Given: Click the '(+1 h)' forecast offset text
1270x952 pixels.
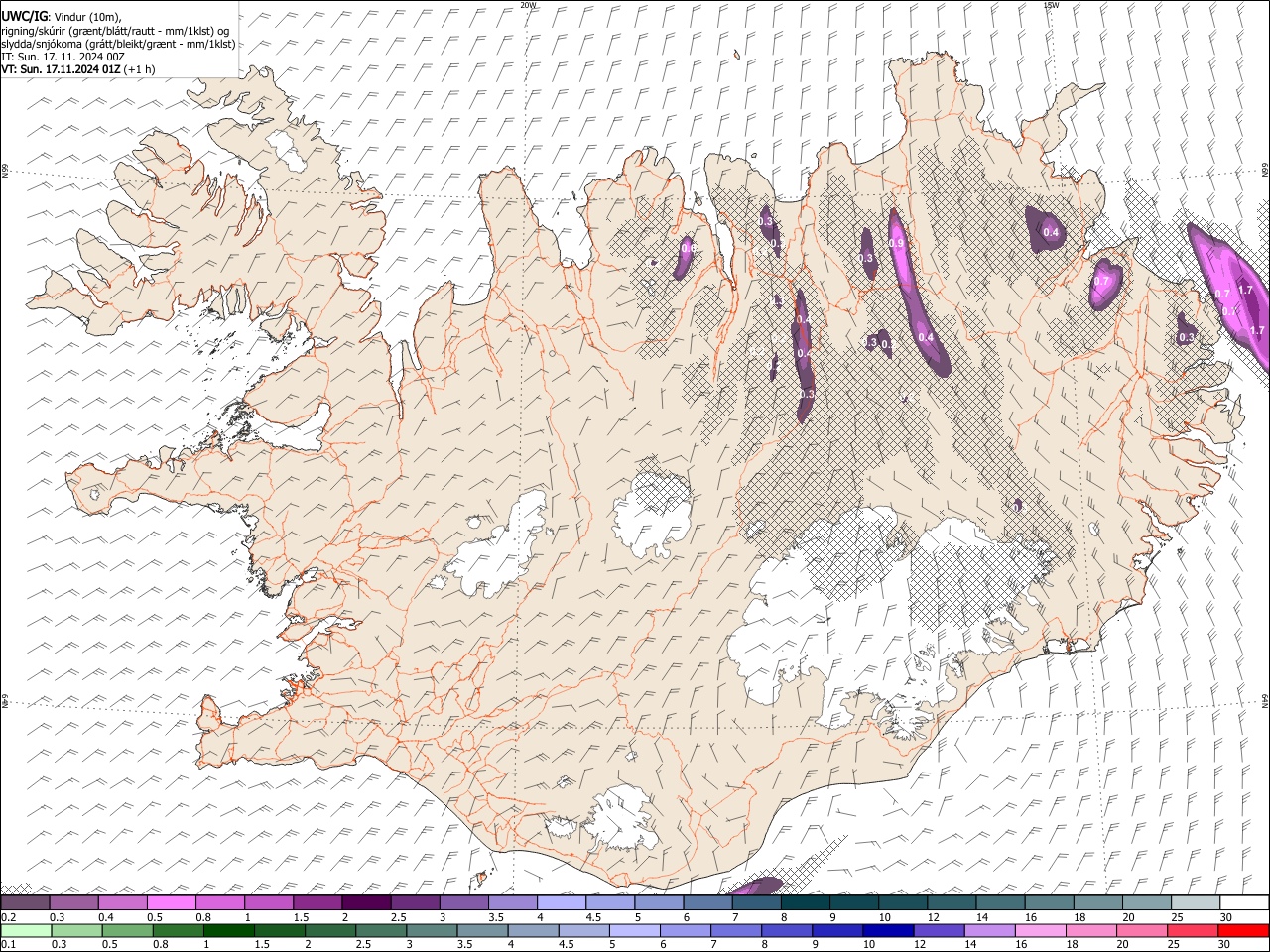Looking at the screenshot, I should [141, 69].
